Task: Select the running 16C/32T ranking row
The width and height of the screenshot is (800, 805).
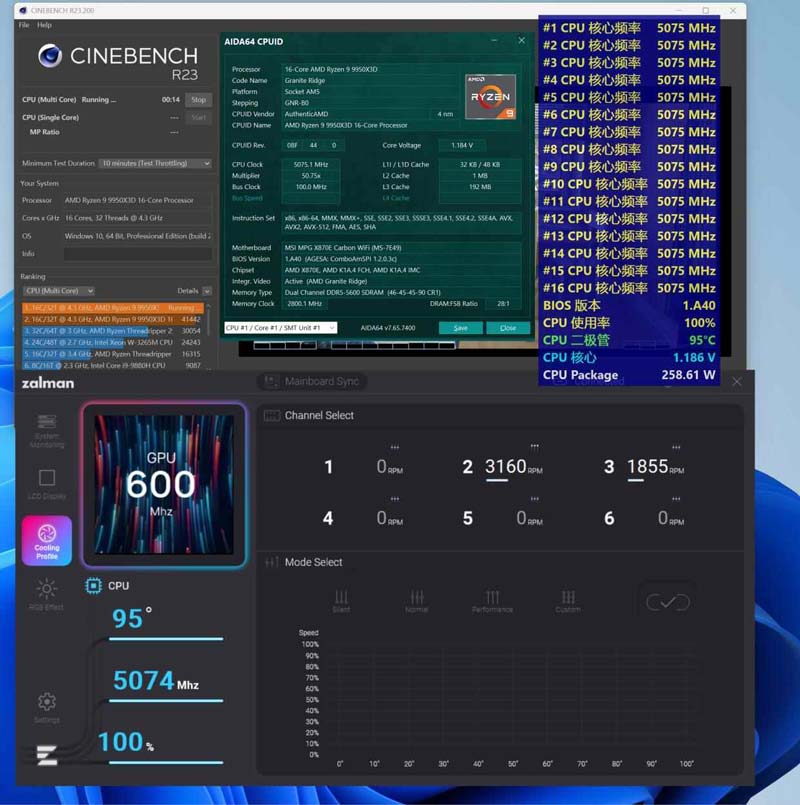Action: 113,308
